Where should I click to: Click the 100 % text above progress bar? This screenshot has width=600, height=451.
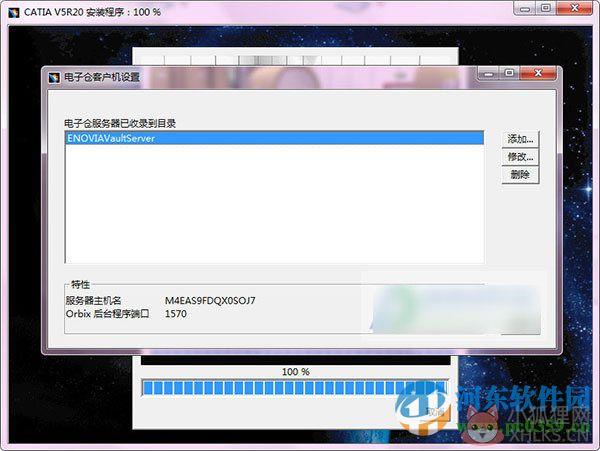click(295, 371)
